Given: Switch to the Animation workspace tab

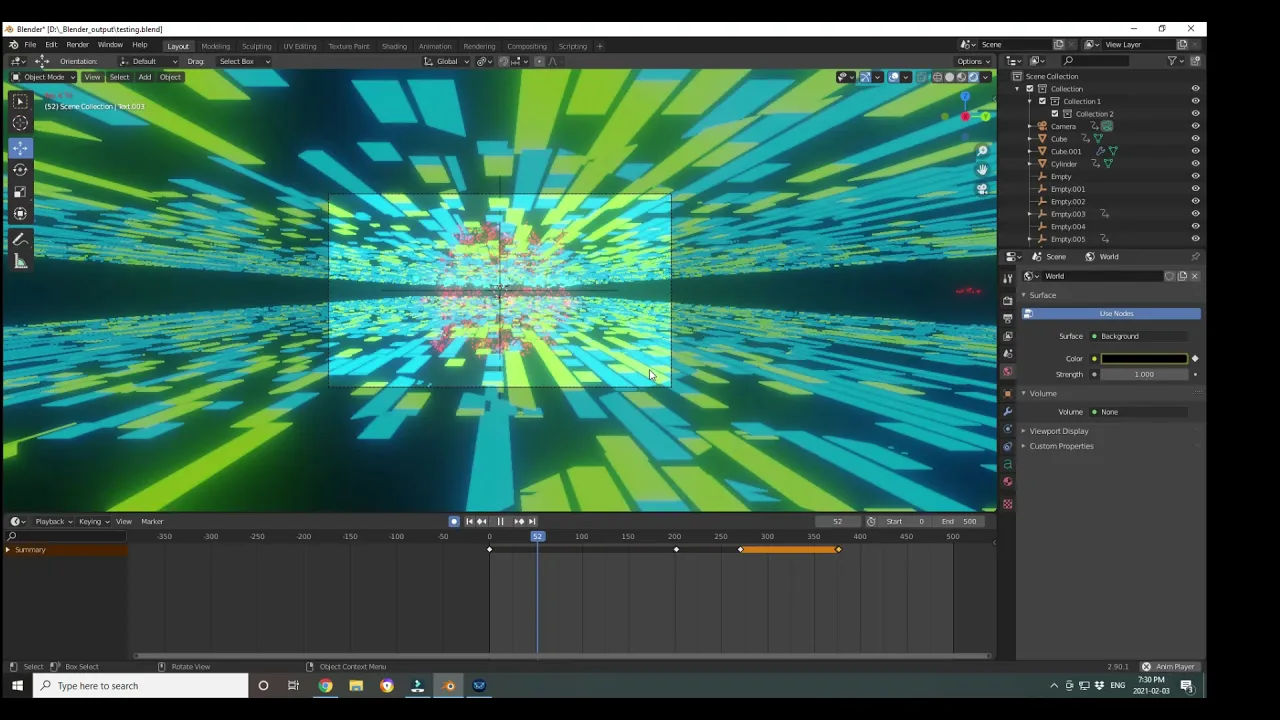Looking at the screenshot, I should coord(435,46).
